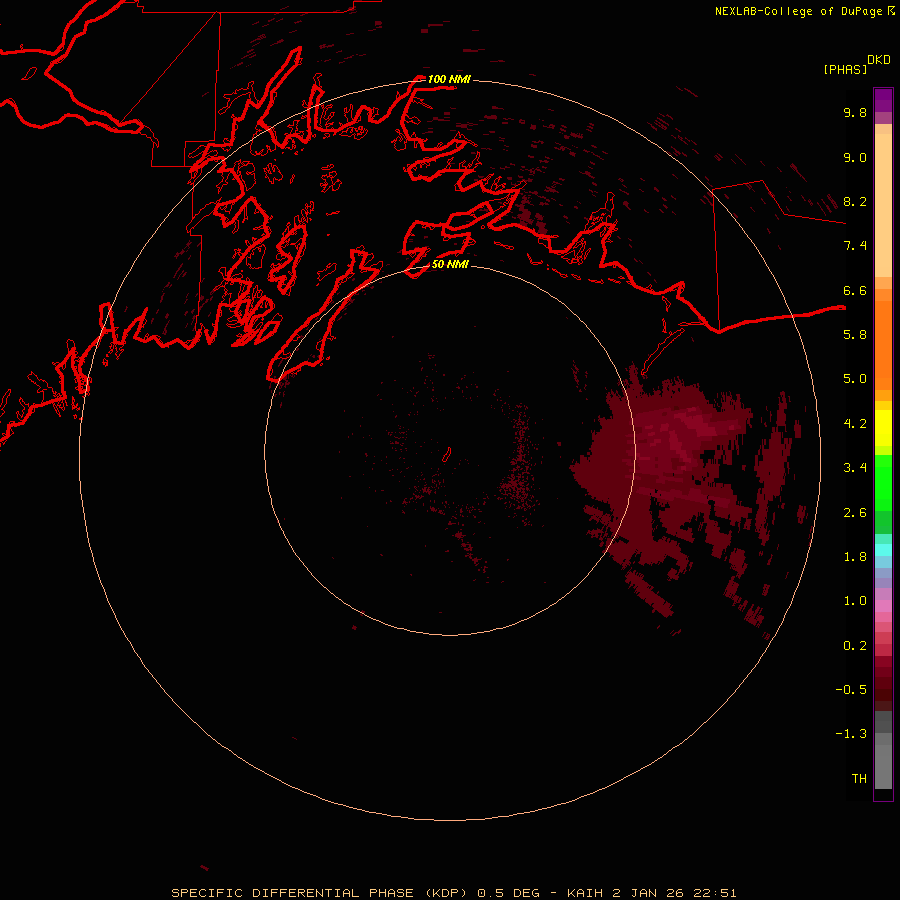Click the TH threshold label on scale

[859, 779]
